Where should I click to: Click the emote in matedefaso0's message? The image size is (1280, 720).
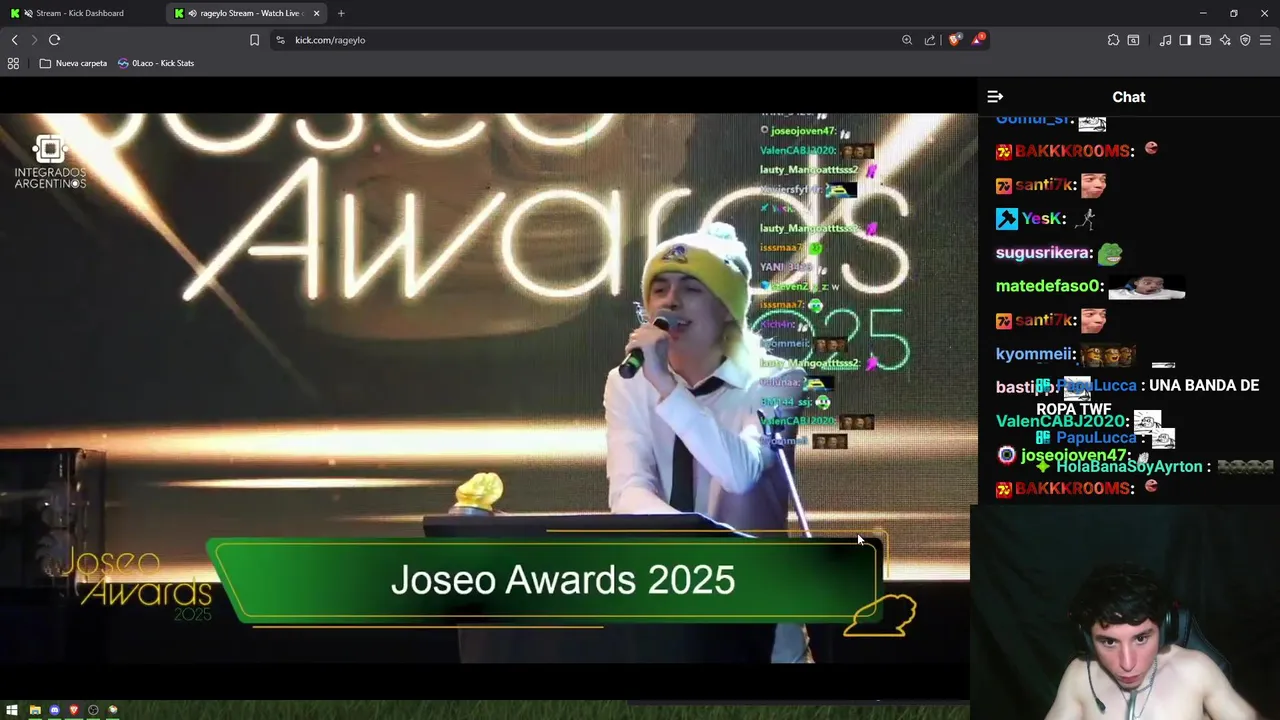point(1147,288)
